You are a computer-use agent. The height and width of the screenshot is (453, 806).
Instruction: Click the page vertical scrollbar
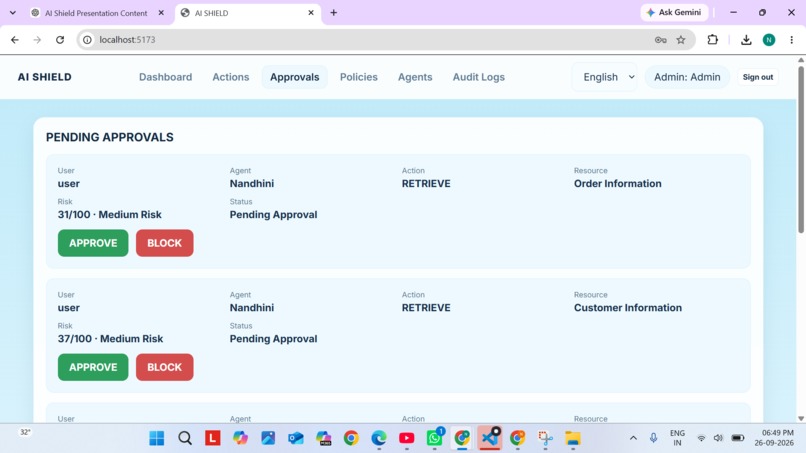(801, 149)
